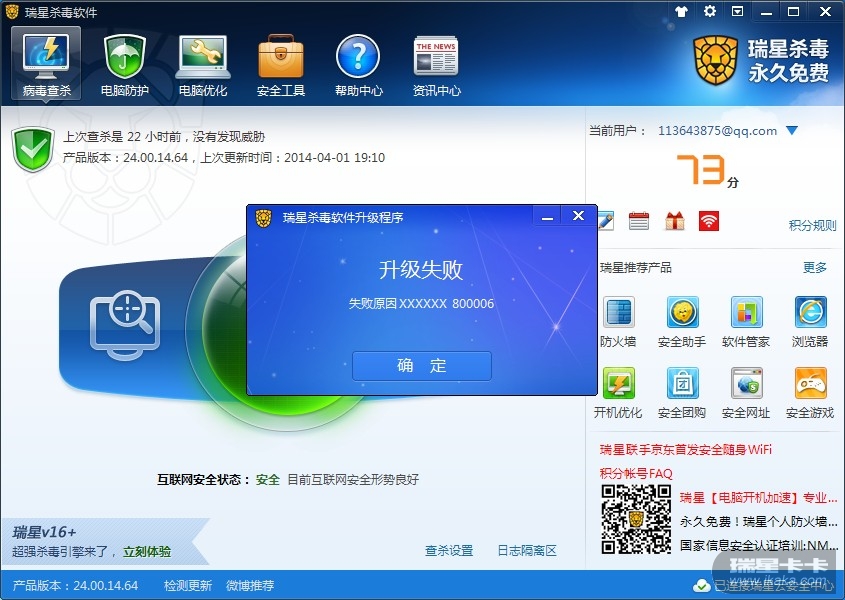Click the lion icon in main title bar
This screenshot has width=845, height=600.
11,11
